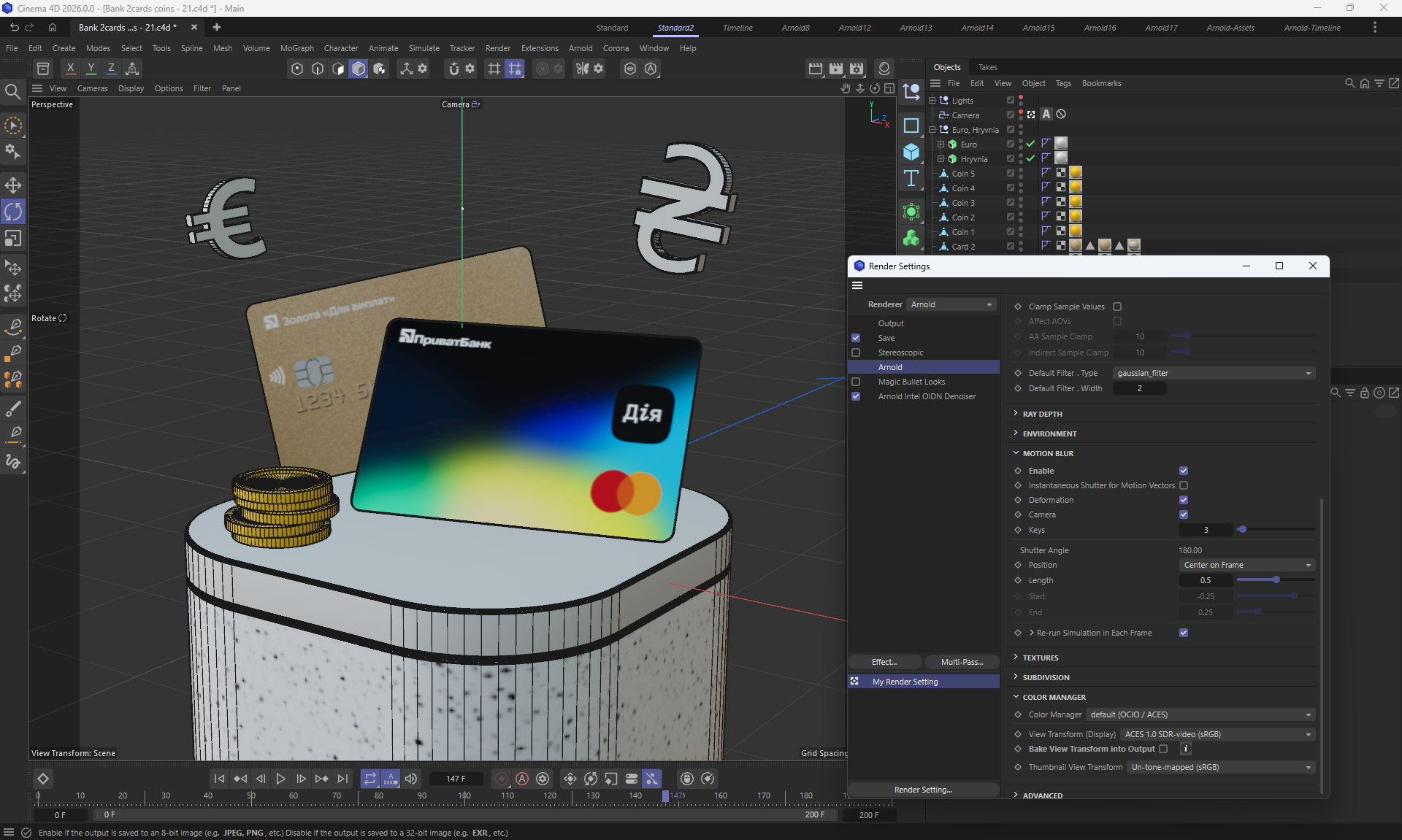
Task: Switch to the Takes tab
Action: click(x=987, y=67)
